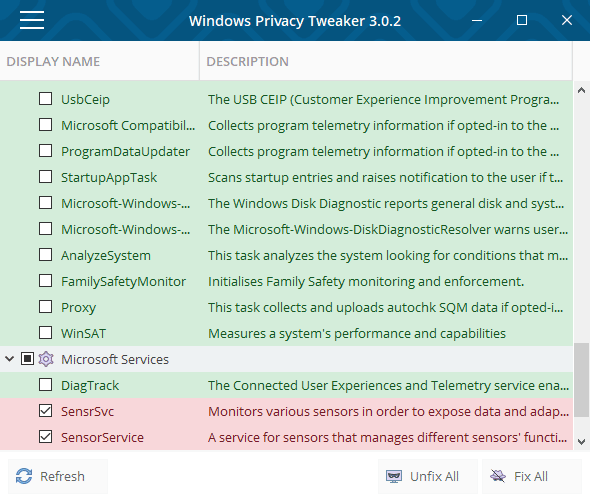Maximize the Windows Privacy Tweaker window
590x501 pixels.
(522, 20)
